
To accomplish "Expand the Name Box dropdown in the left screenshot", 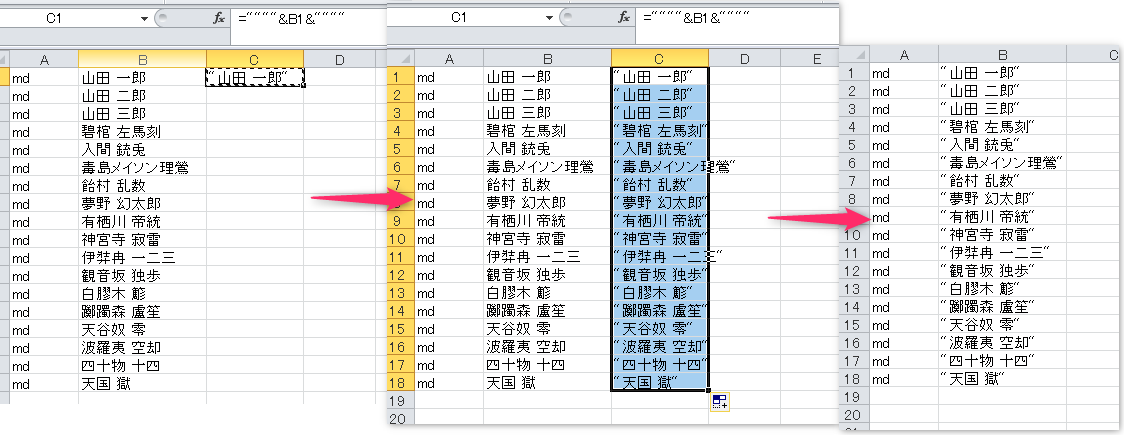I will pos(146,18).
